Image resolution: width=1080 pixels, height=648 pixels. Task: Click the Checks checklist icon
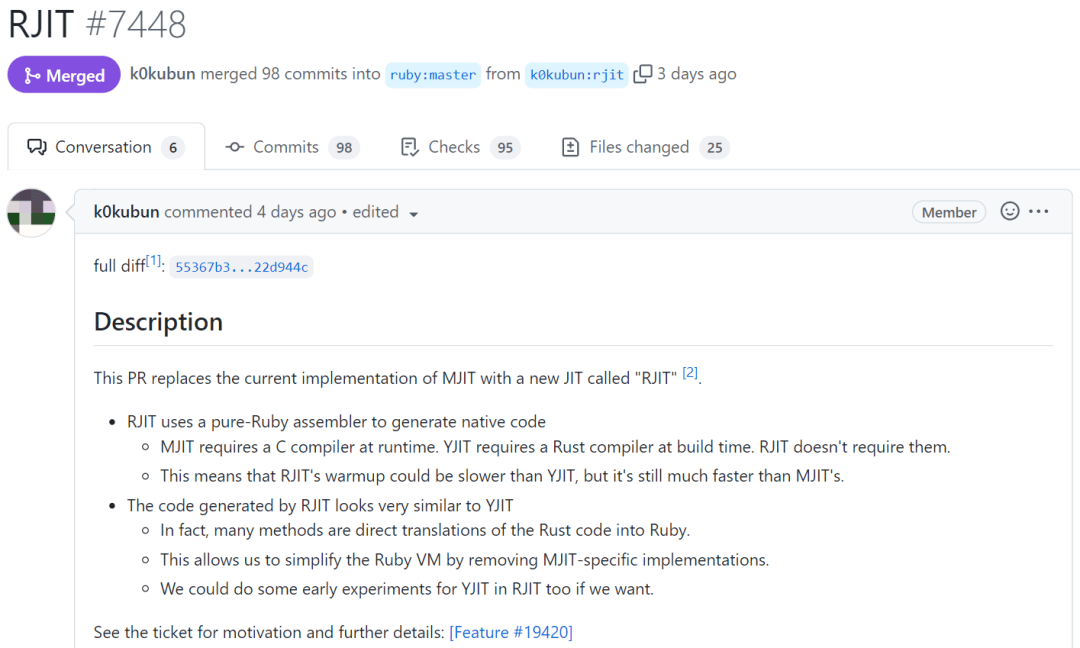point(410,146)
